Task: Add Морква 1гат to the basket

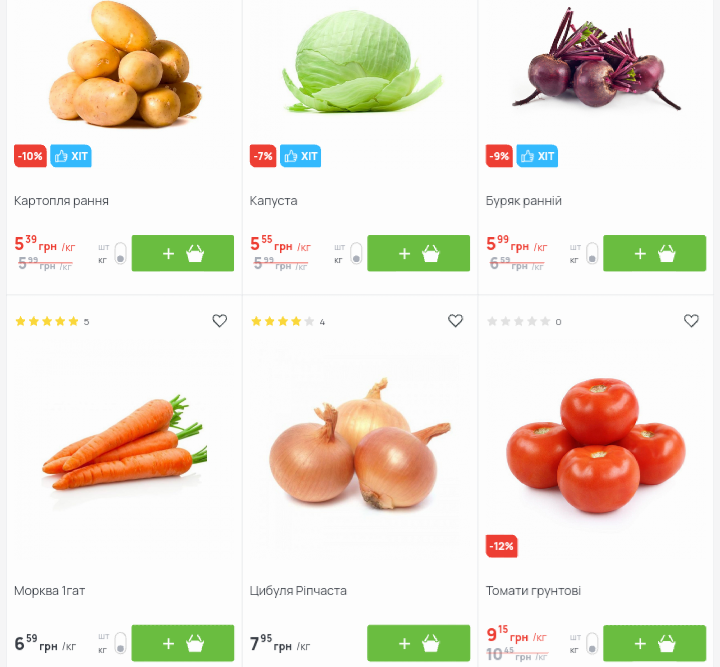Action: tap(183, 643)
